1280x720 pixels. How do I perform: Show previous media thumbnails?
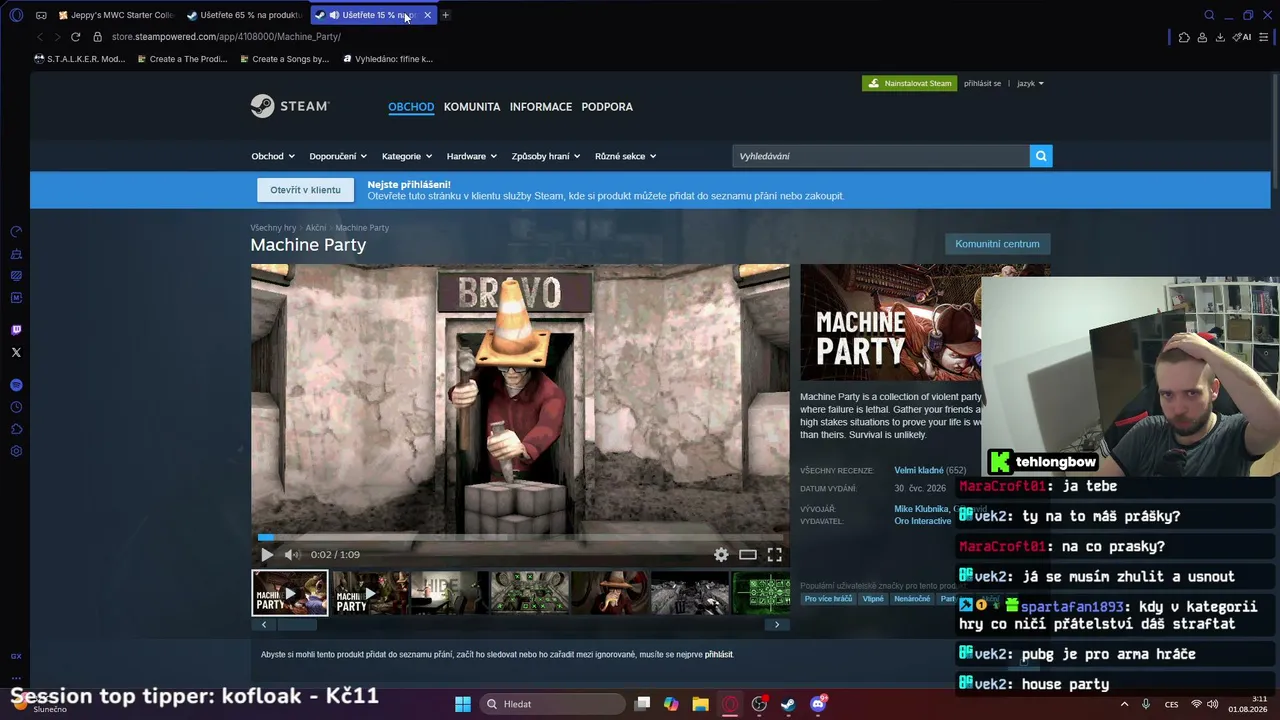(x=264, y=624)
